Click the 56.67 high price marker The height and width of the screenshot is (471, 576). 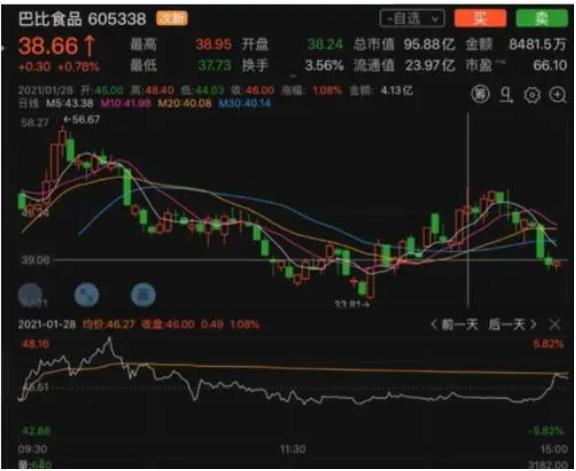pos(82,120)
